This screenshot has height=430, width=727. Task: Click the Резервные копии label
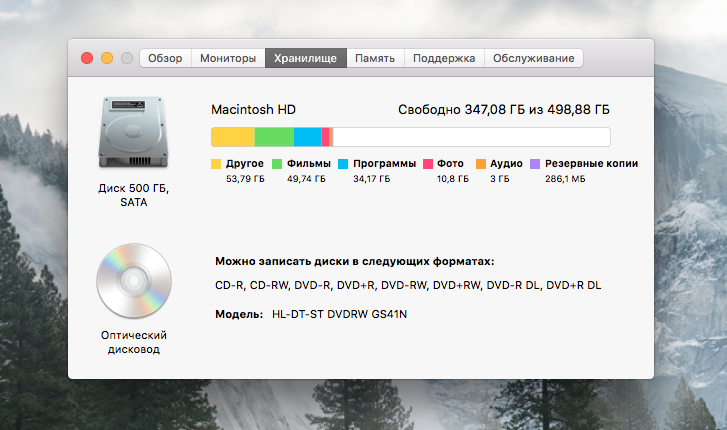click(592, 164)
